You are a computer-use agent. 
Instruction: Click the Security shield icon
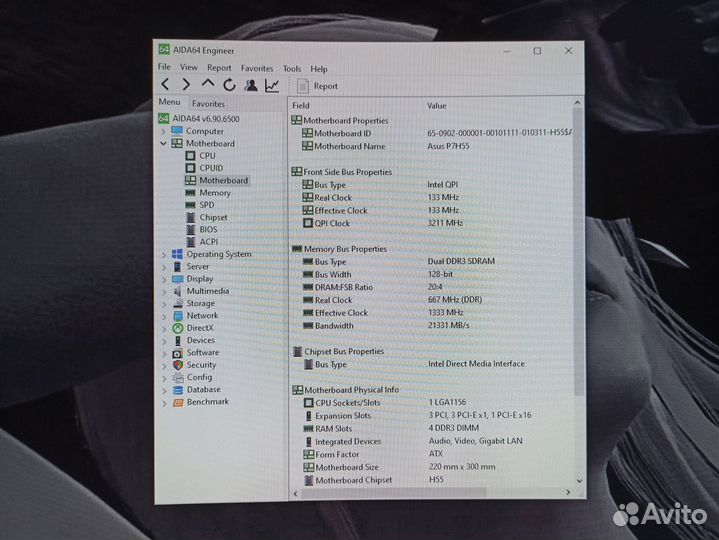(x=178, y=365)
